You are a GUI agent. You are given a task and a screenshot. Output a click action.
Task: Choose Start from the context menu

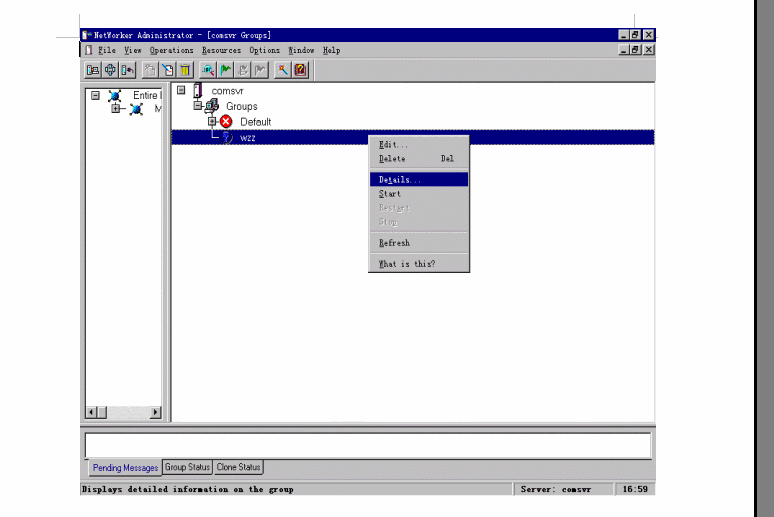point(390,194)
